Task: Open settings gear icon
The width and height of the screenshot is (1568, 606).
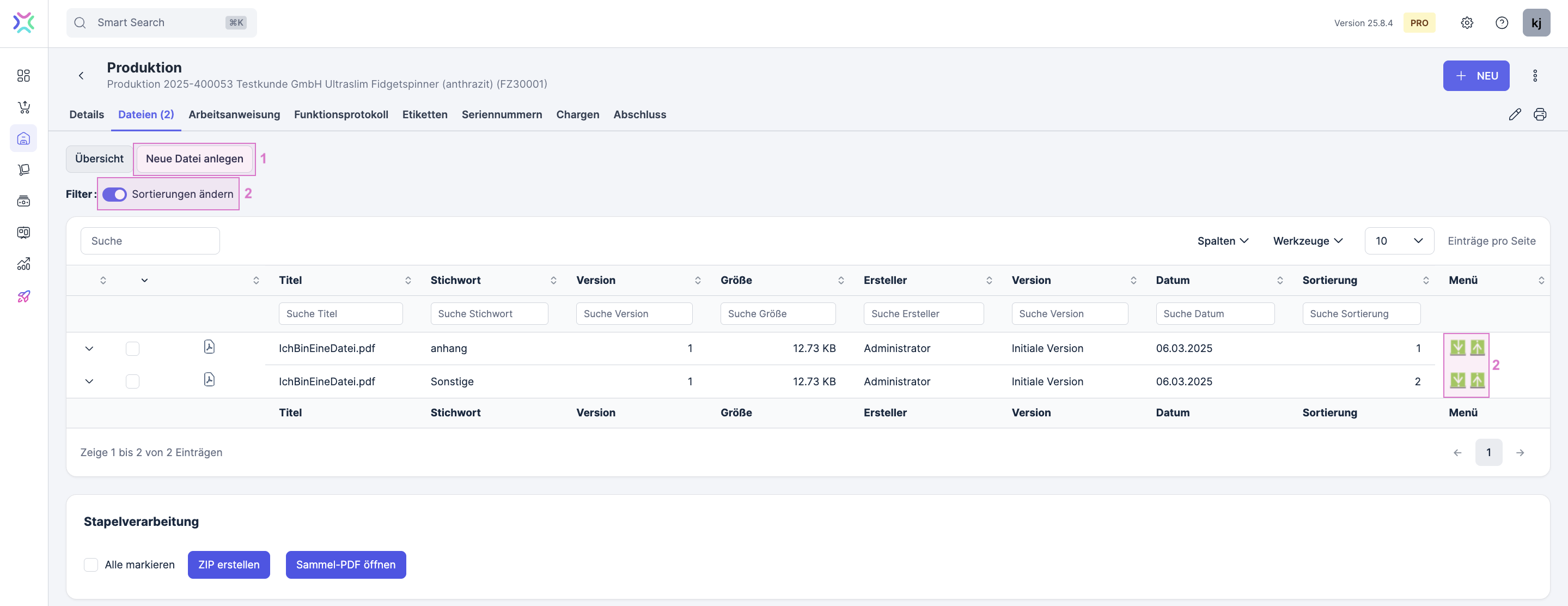Action: [x=1466, y=23]
